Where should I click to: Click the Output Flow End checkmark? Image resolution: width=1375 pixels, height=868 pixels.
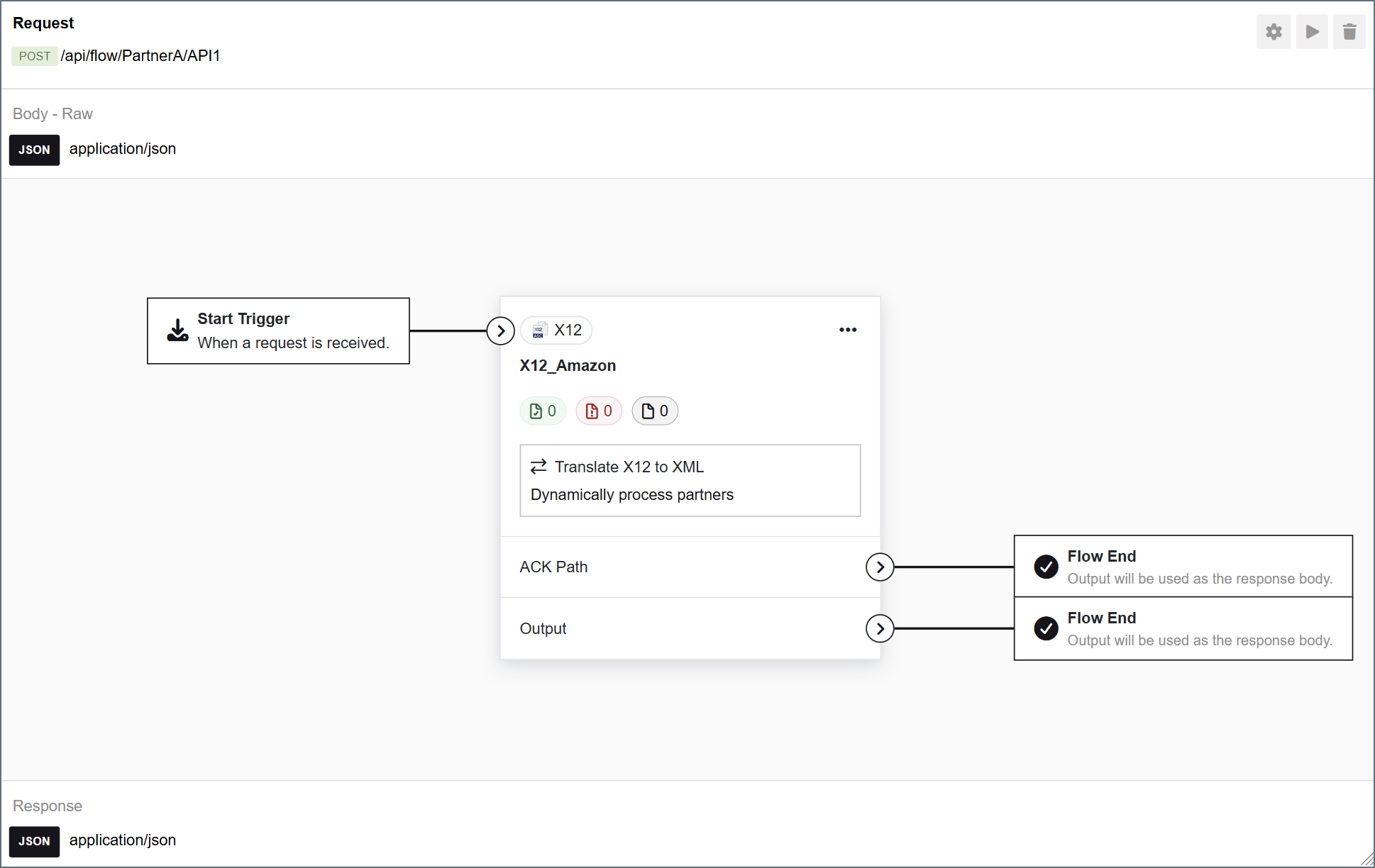tap(1046, 628)
